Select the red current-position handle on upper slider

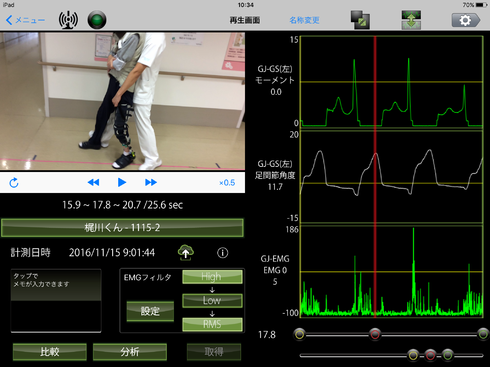[x=375, y=334]
